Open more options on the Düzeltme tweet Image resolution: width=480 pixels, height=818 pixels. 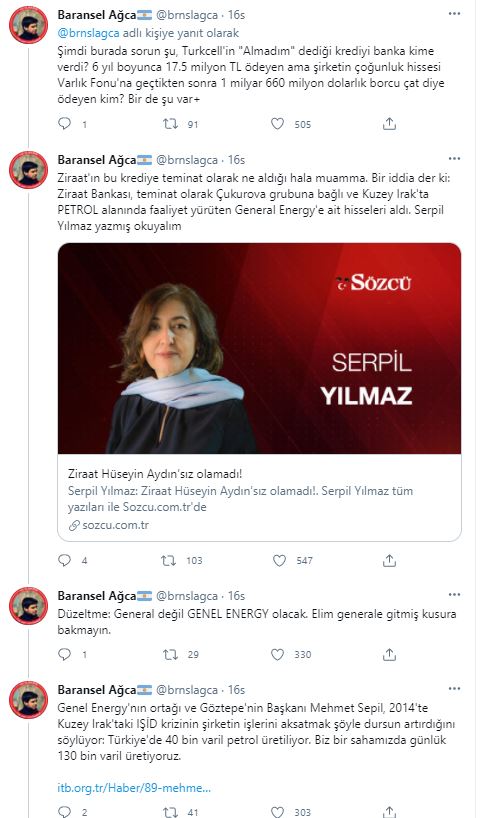click(454, 595)
